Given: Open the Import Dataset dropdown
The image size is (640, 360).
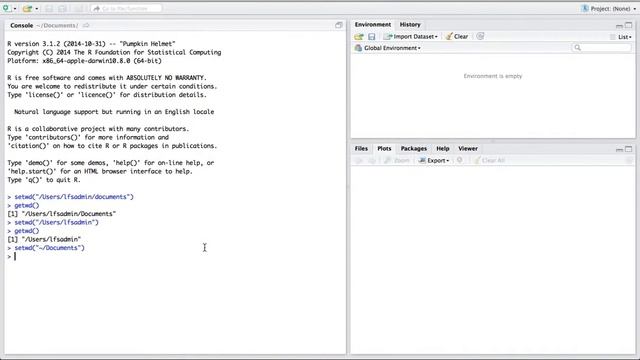Looking at the screenshot, I should pos(410,37).
